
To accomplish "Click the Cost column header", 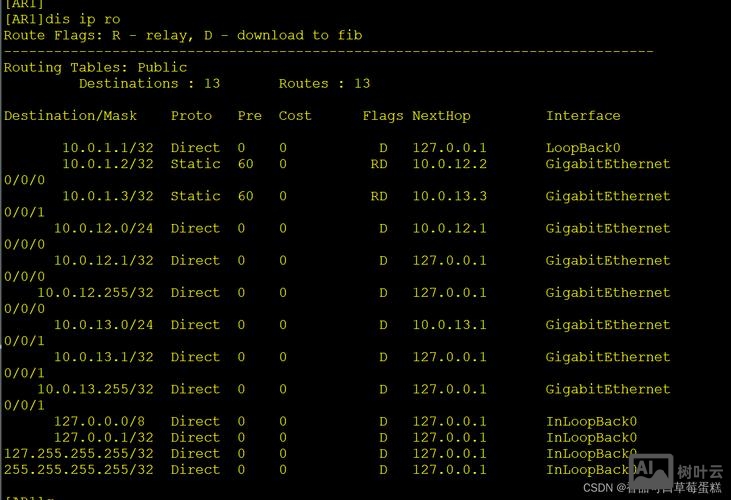I will [x=295, y=116].
